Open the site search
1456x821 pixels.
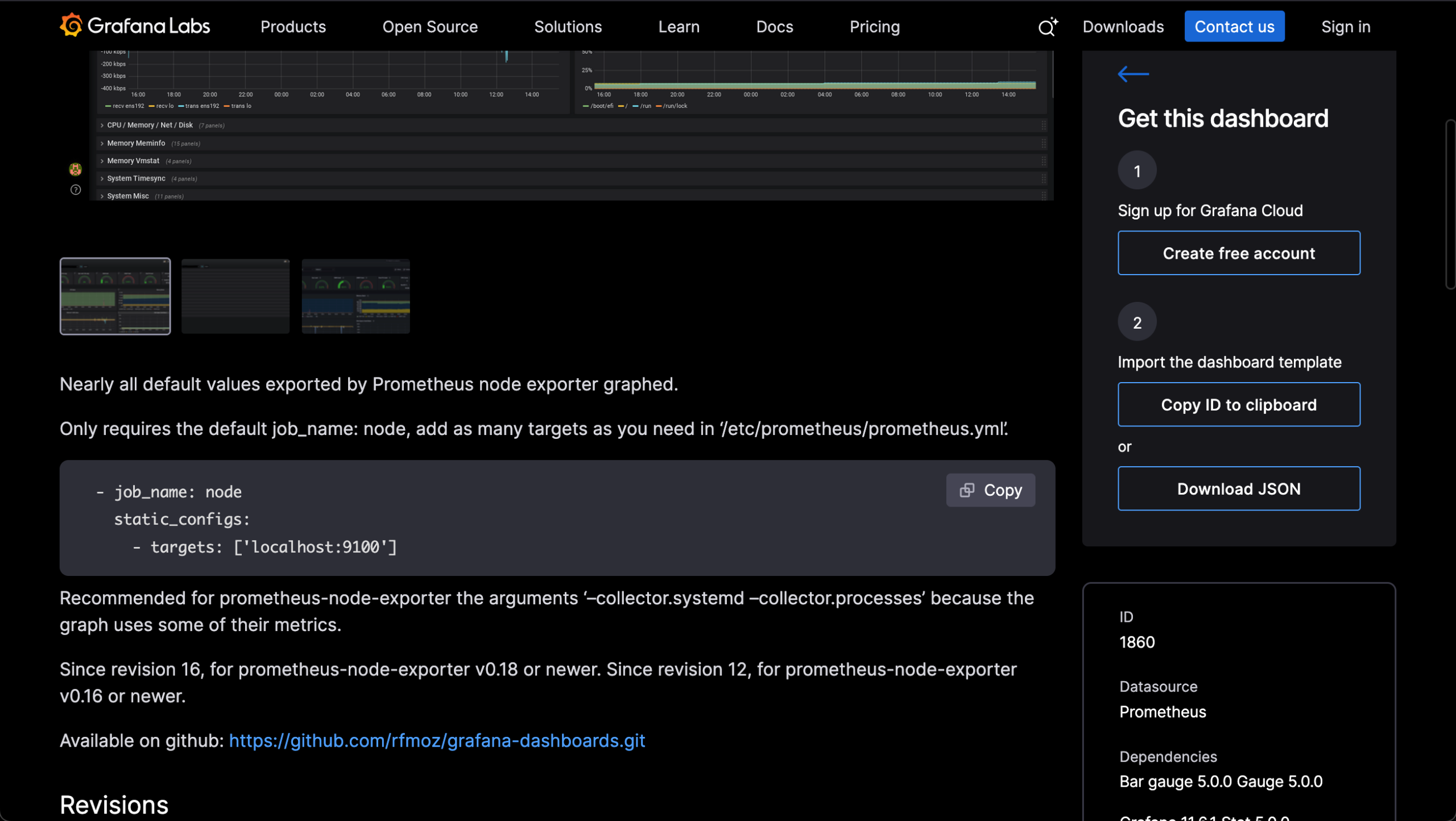1046,26
